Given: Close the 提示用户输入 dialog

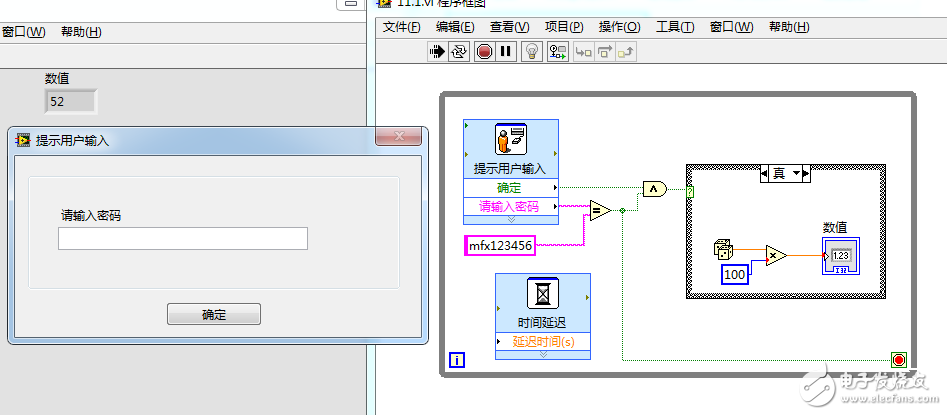Looking at the screenshot, I should click(x=398, y=137).
